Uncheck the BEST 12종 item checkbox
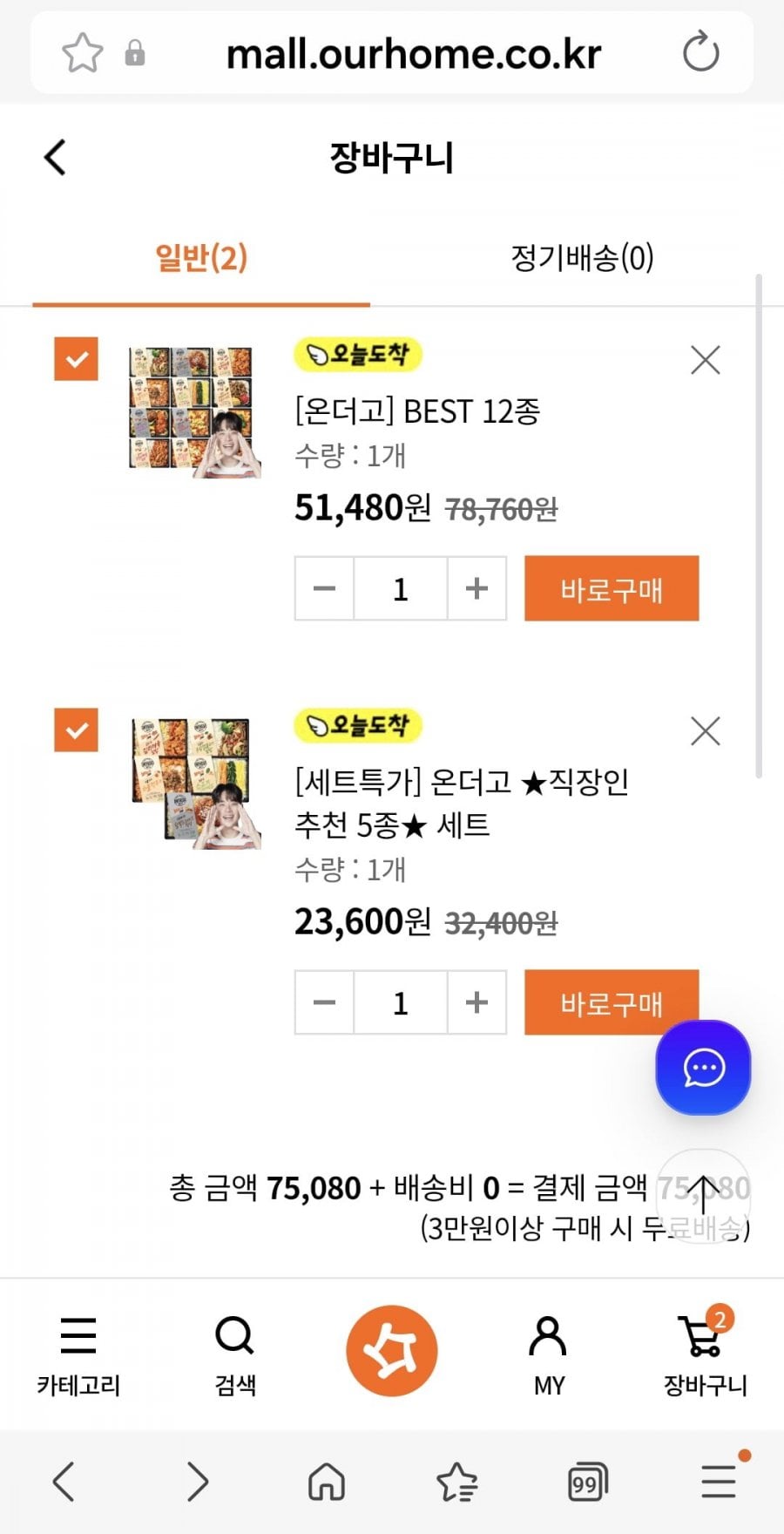 (x=77, y=359)
